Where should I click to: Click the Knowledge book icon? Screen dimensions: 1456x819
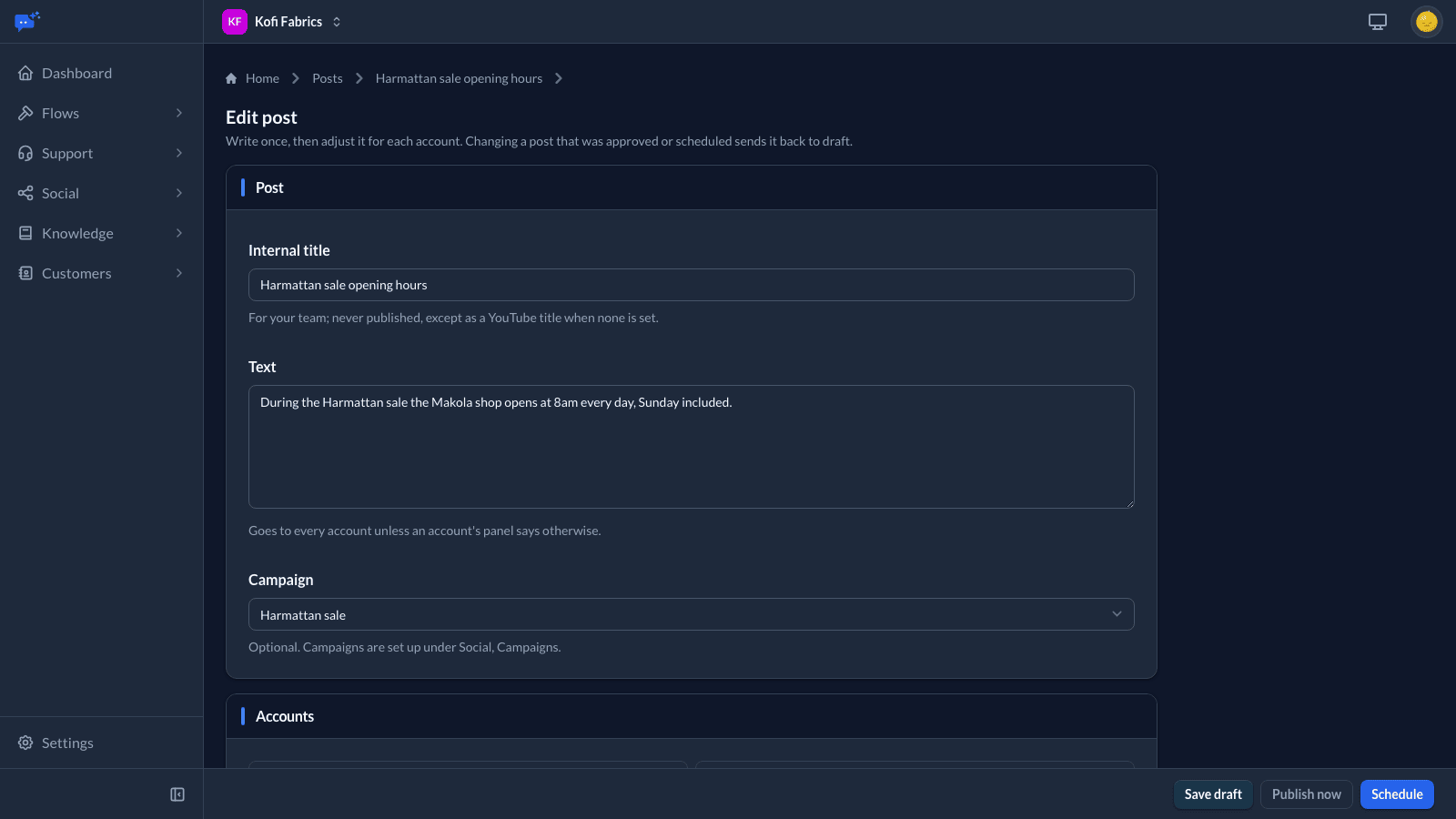(25, 233)
